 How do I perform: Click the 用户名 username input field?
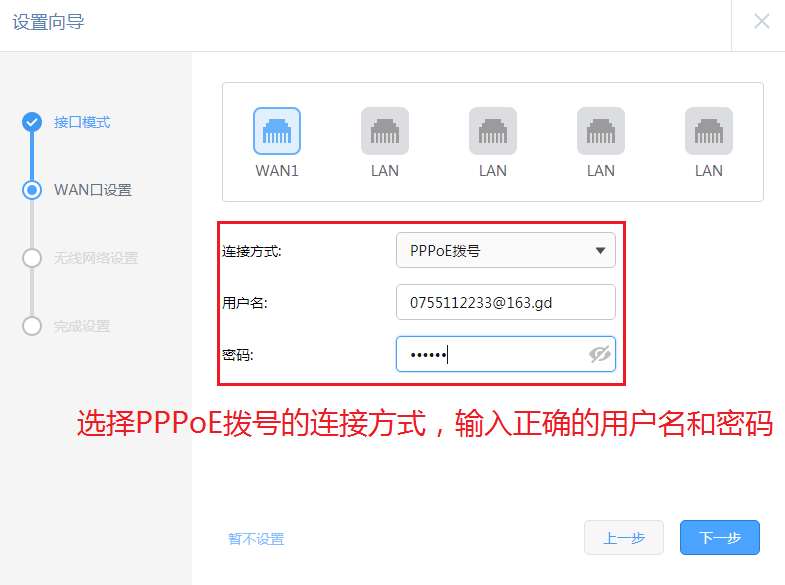pyautogui.click(x=506, y=302)
